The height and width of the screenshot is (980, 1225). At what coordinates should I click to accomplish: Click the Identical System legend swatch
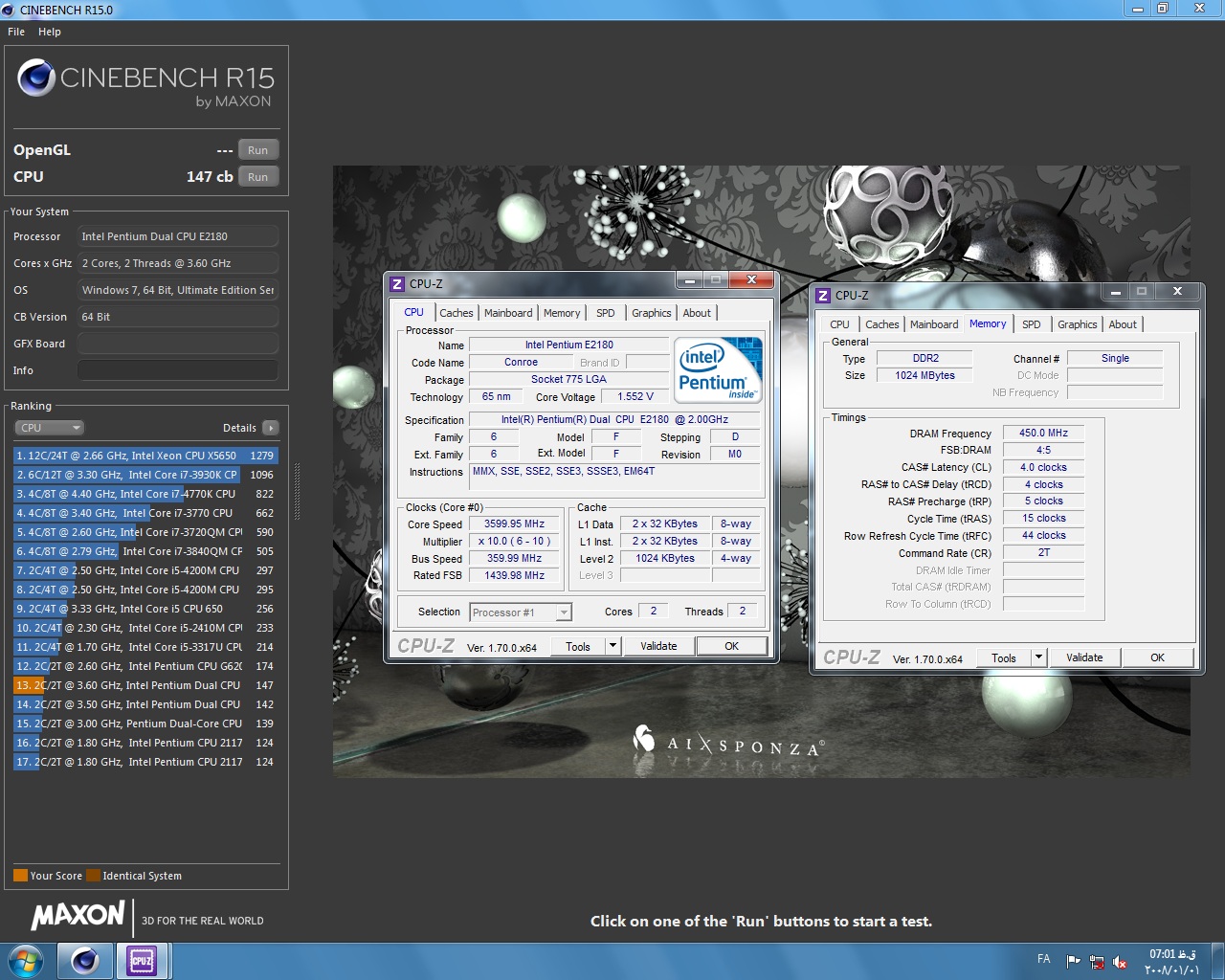click(x=93, y=876)
